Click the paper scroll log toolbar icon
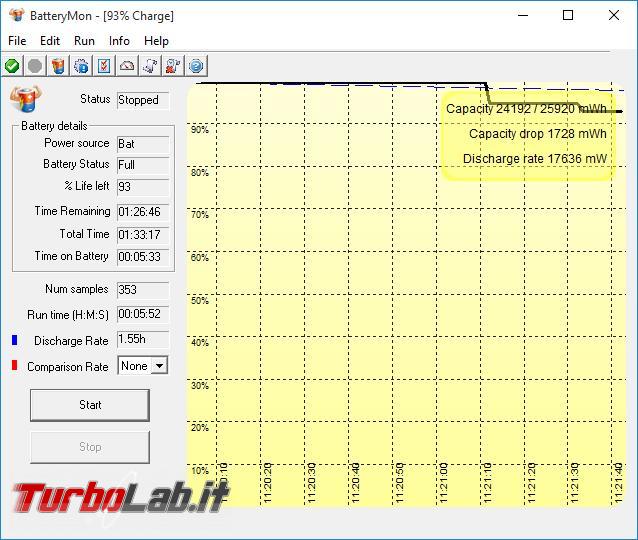638x540 pixels. [150, 66]
